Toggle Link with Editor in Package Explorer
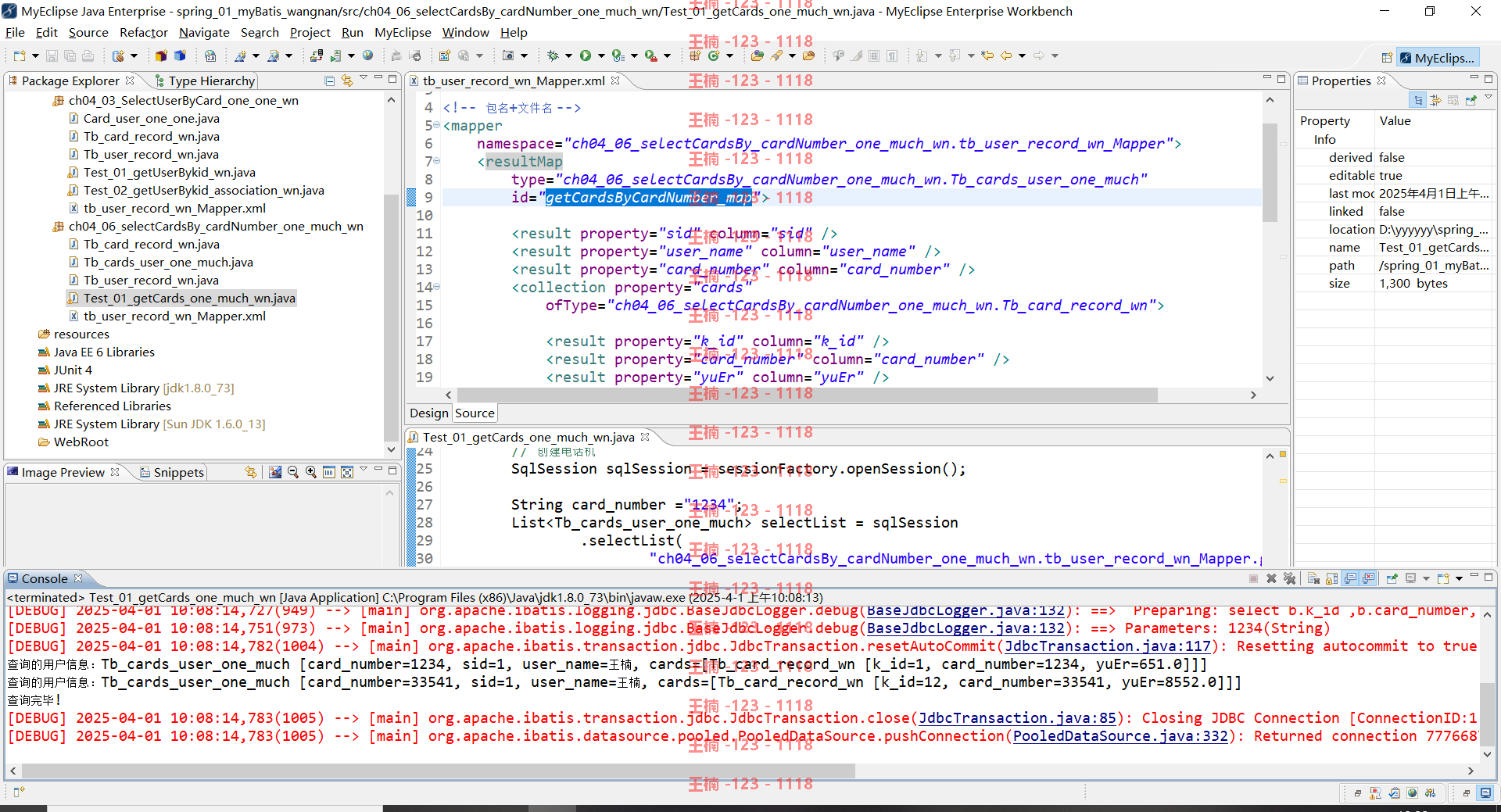 (346, 81)
